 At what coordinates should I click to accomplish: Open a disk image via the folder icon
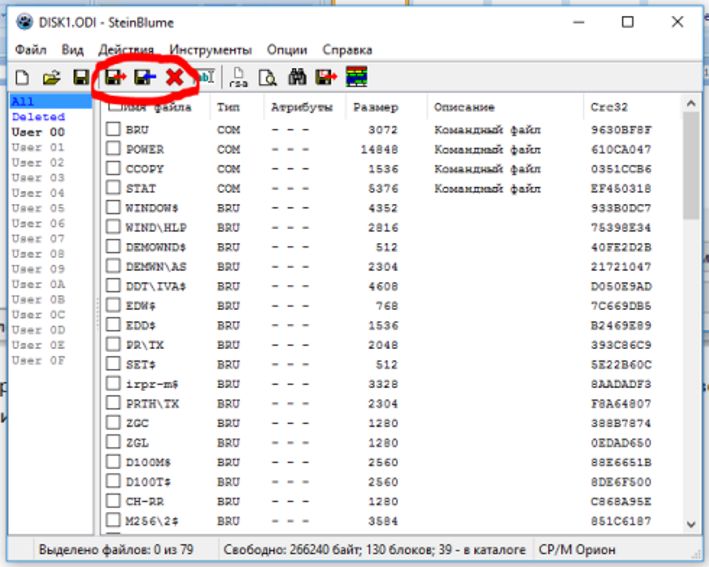pos(52,78)
